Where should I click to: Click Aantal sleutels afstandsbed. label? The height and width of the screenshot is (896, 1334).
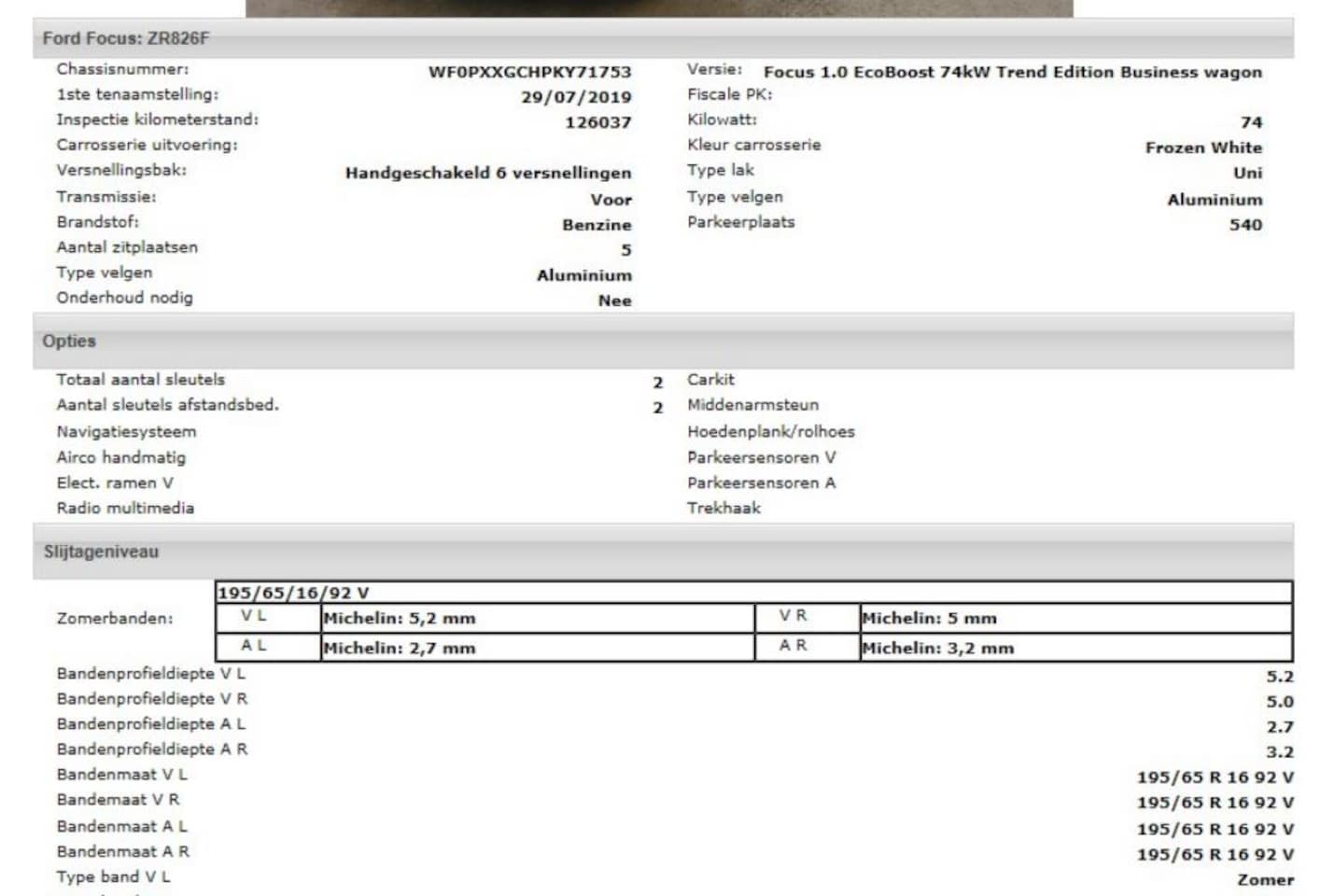click(x=167, y=404)
